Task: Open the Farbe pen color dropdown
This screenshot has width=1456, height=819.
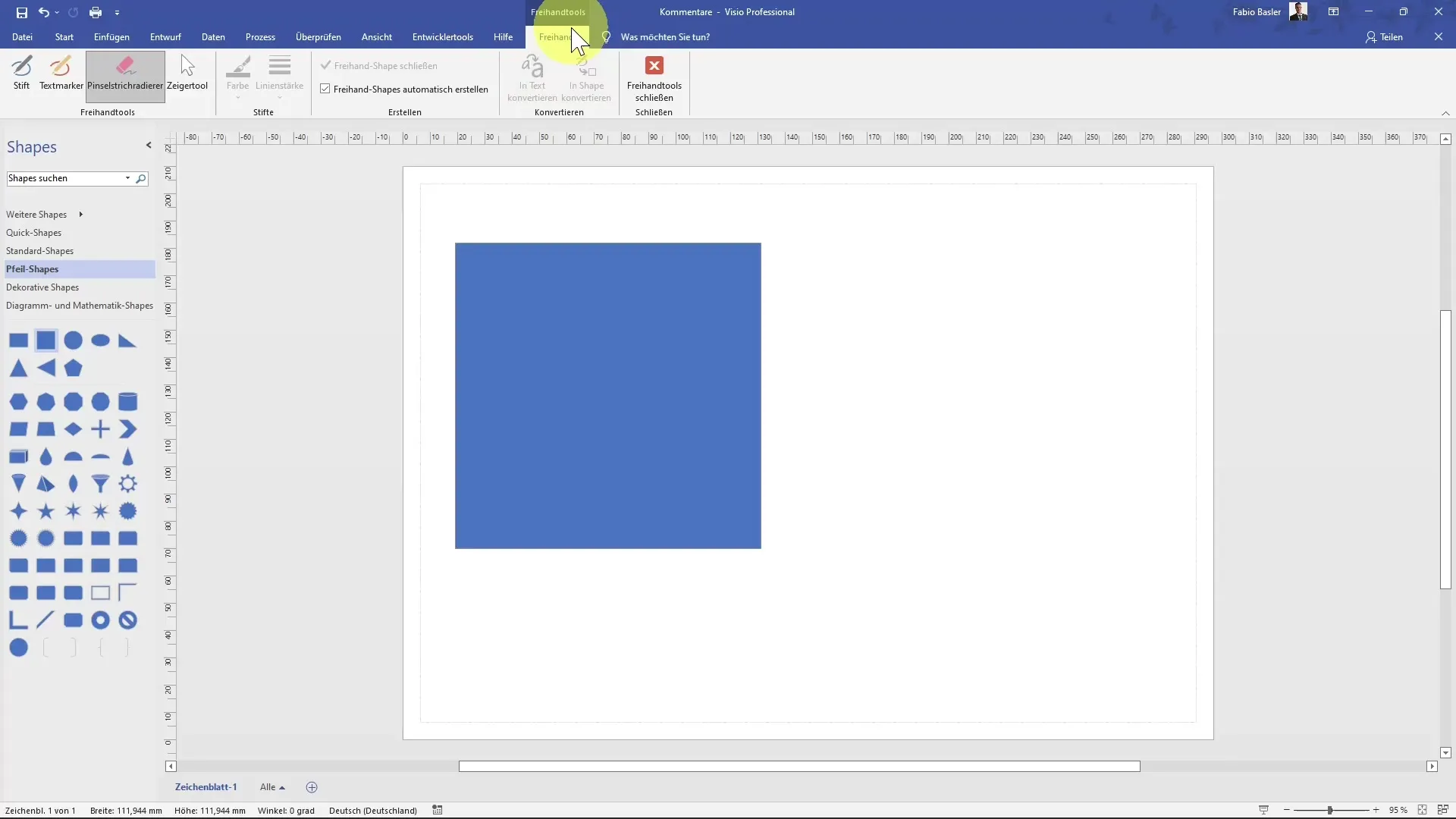Action: (237, 77)
